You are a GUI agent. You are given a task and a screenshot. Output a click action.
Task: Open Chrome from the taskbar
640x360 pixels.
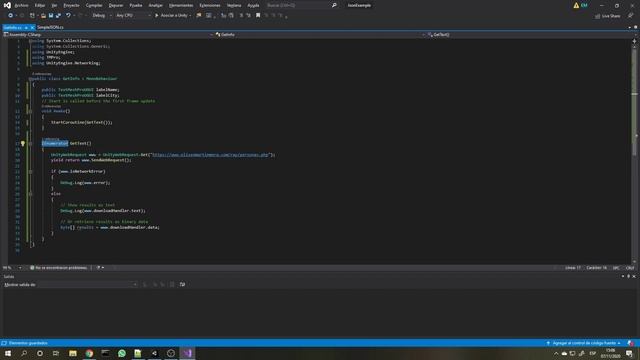pos(89,353)
